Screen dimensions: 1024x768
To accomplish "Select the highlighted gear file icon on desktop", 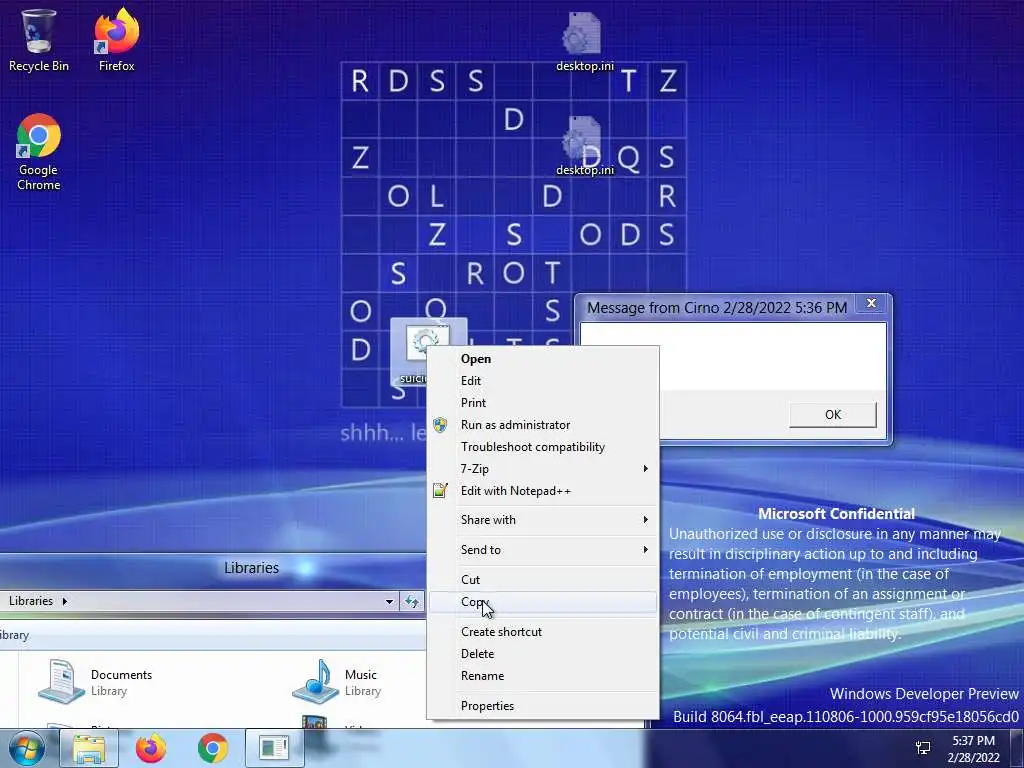I will [x=424, y=342].
